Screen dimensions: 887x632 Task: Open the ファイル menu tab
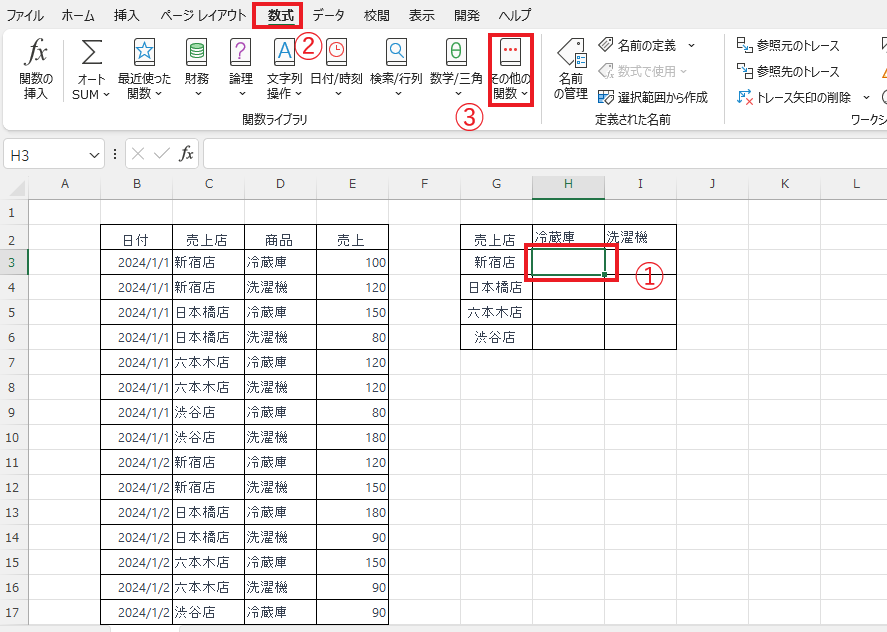click(25, 15)
